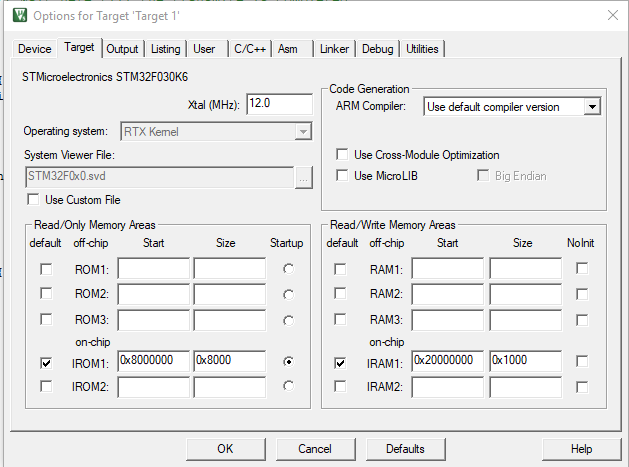
Task: Edit the Xtal (MHz) field
Action: 279,104
